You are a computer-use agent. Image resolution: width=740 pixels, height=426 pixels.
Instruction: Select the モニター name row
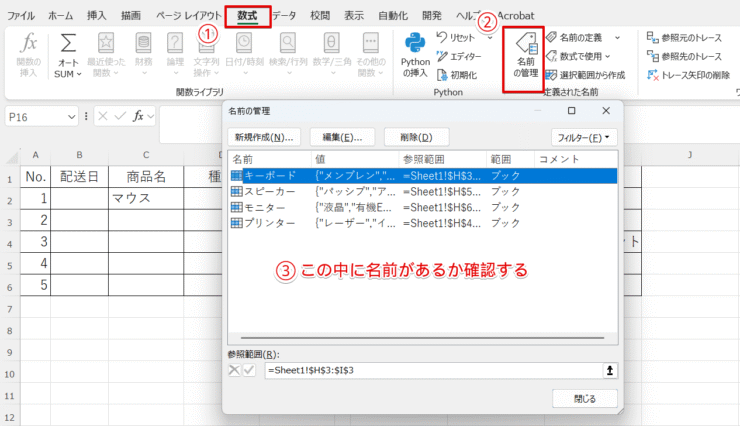pos(423,208)
